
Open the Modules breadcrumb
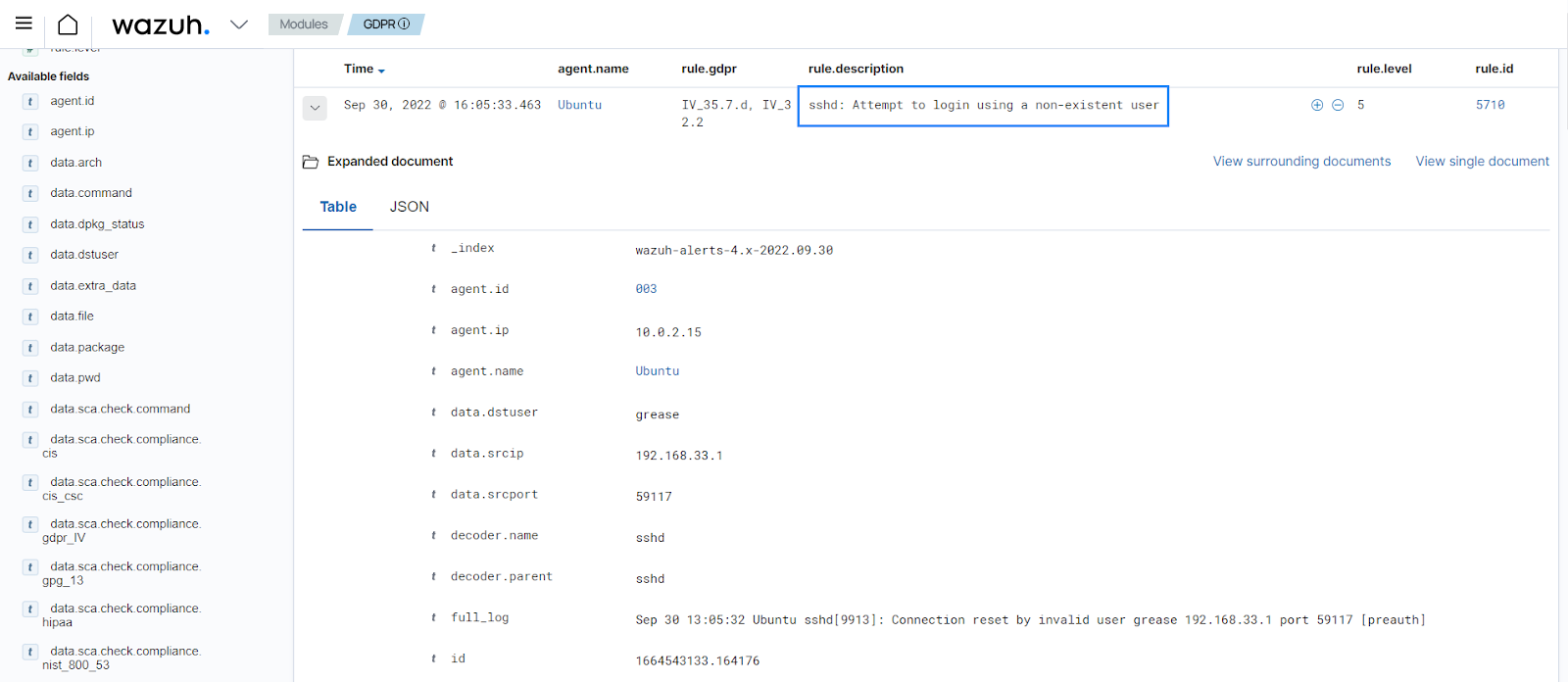pos(303,24)
